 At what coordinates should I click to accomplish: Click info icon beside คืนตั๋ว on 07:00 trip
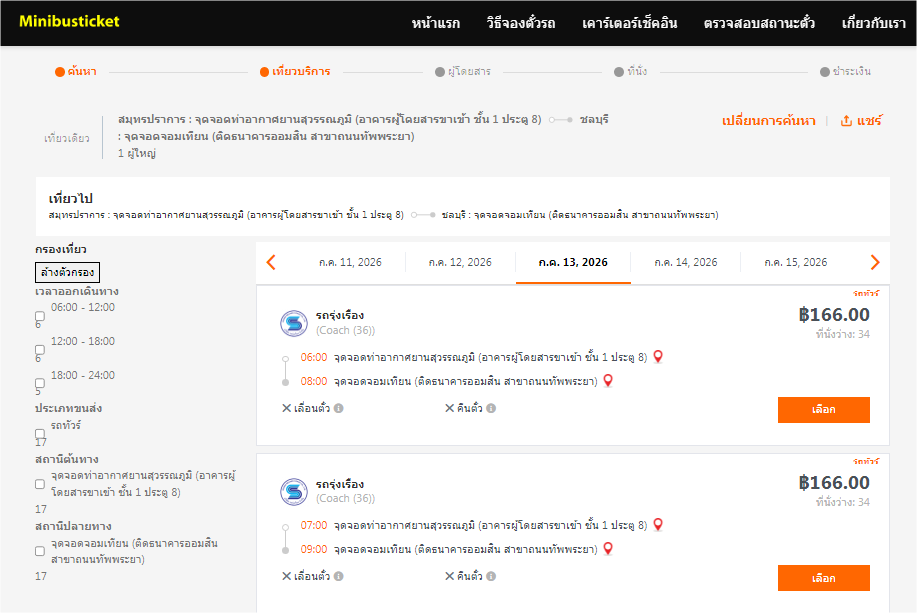491,576
